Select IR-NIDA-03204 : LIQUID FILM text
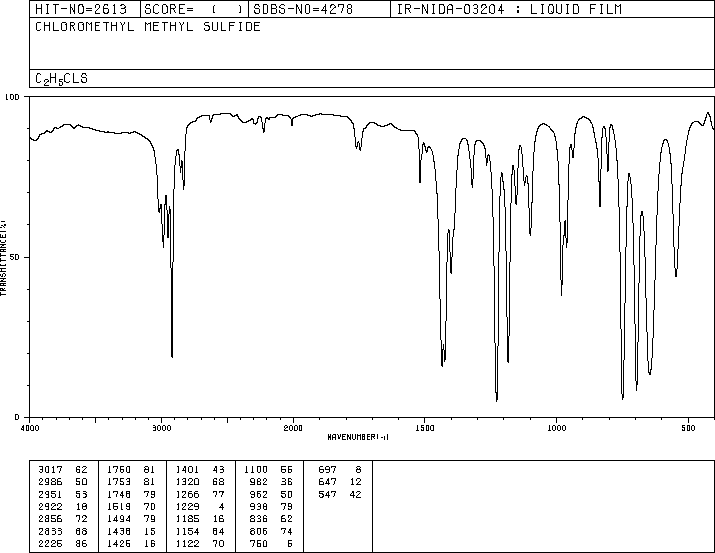 (509, 9)
